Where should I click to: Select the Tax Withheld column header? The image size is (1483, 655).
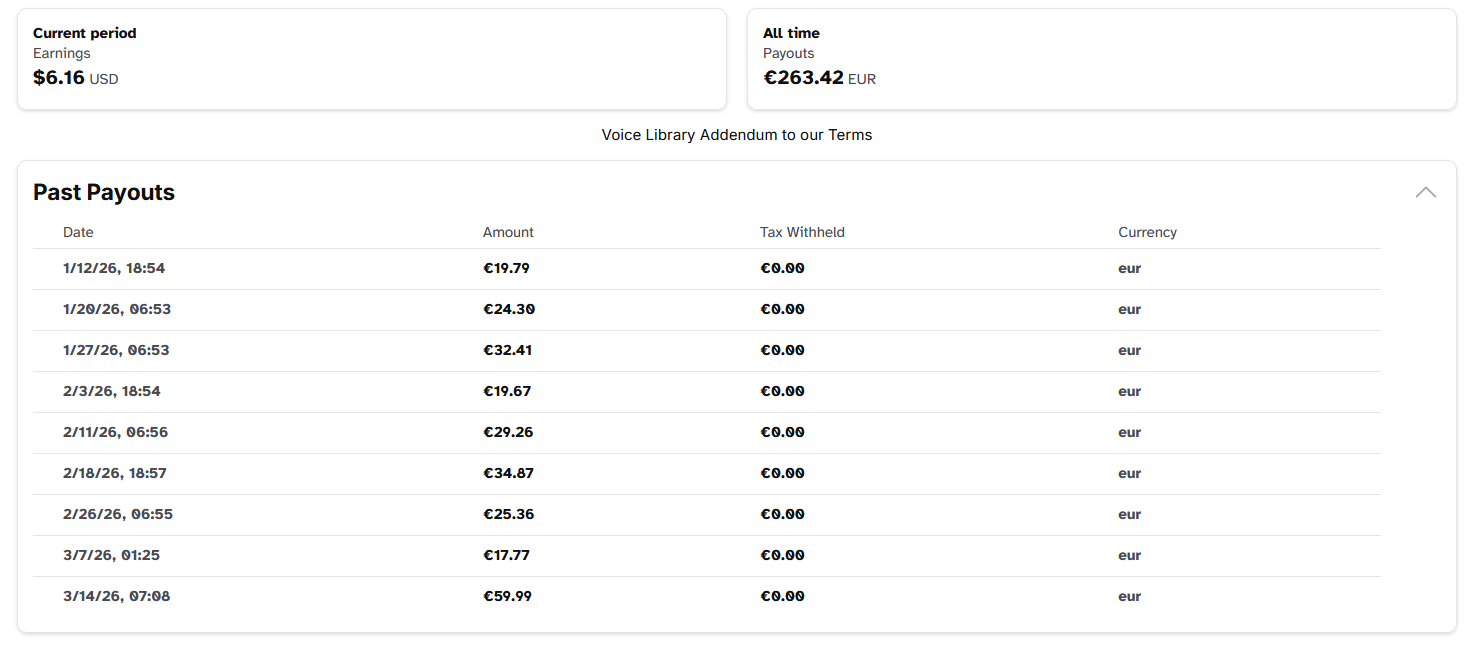click(x=802, y=231)
